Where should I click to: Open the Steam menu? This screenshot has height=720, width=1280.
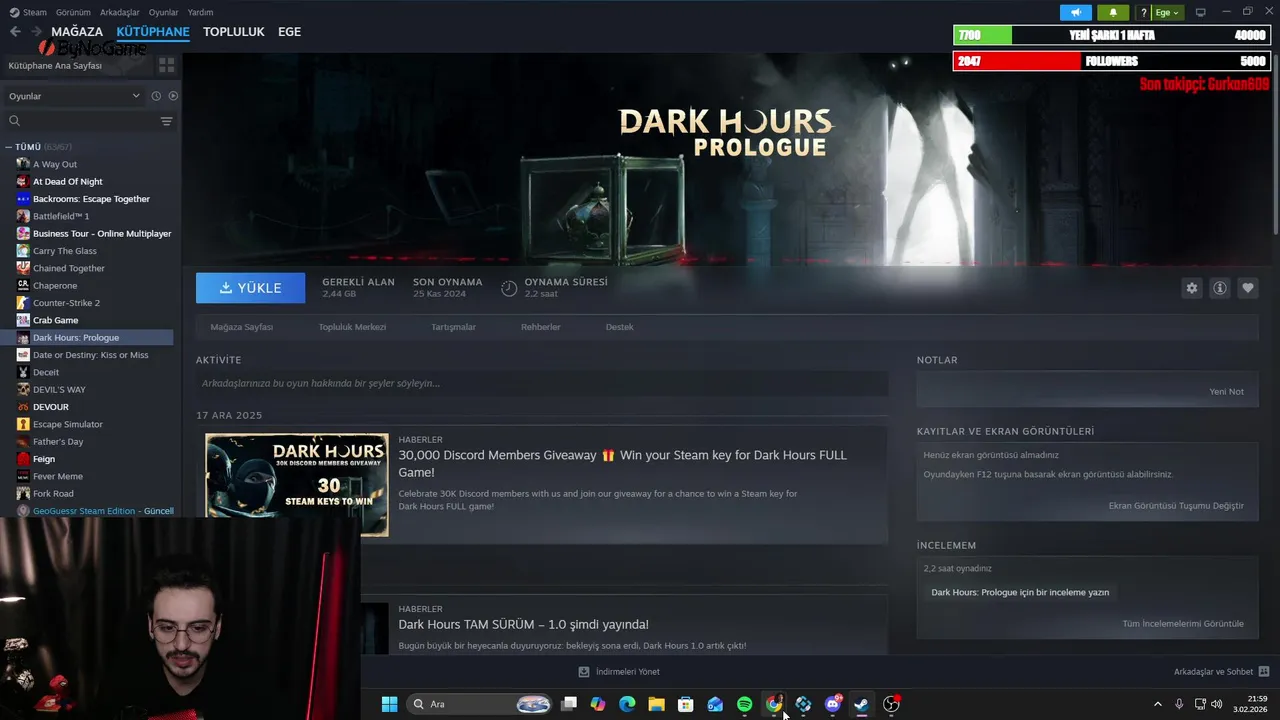click(x=28, y=13)
